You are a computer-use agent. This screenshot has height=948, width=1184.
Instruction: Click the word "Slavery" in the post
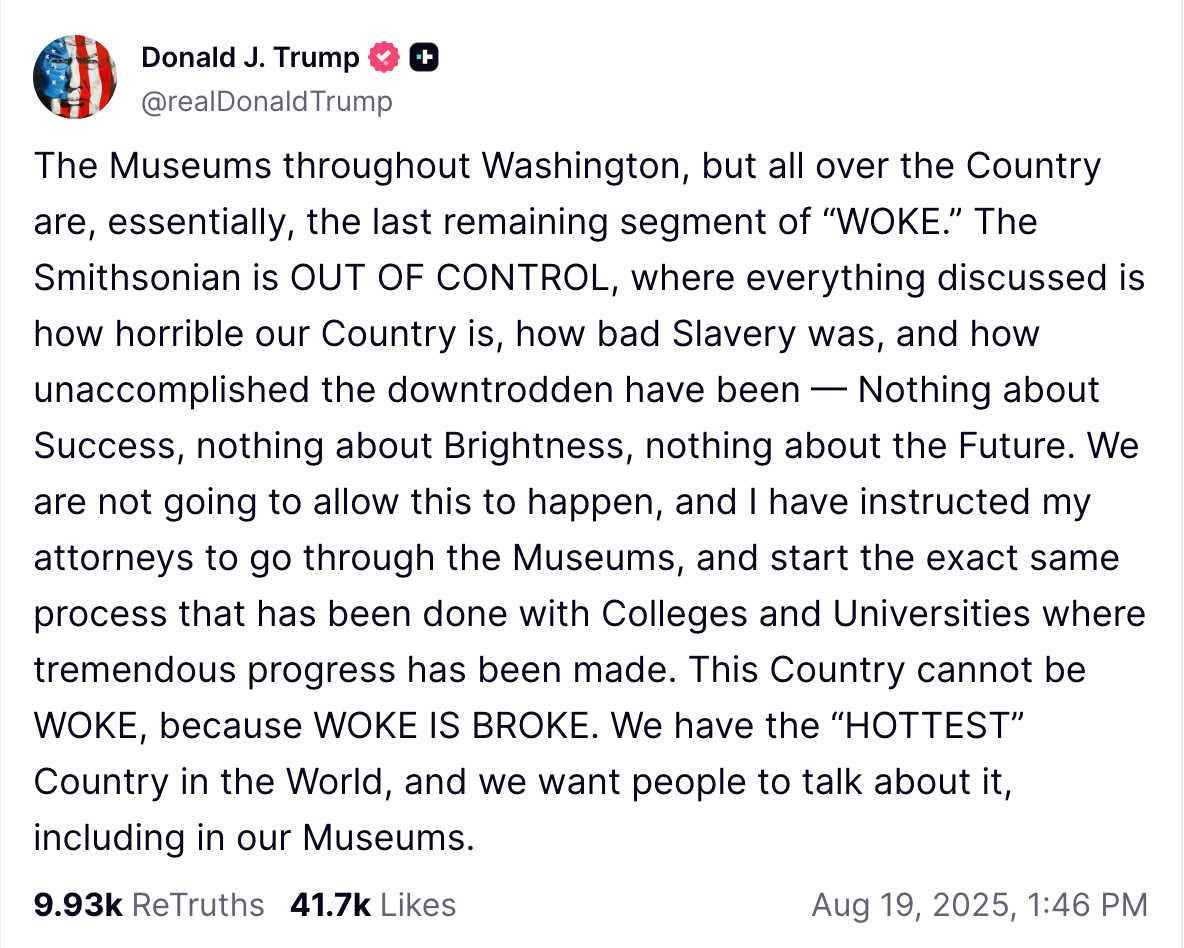click(734, 334)
